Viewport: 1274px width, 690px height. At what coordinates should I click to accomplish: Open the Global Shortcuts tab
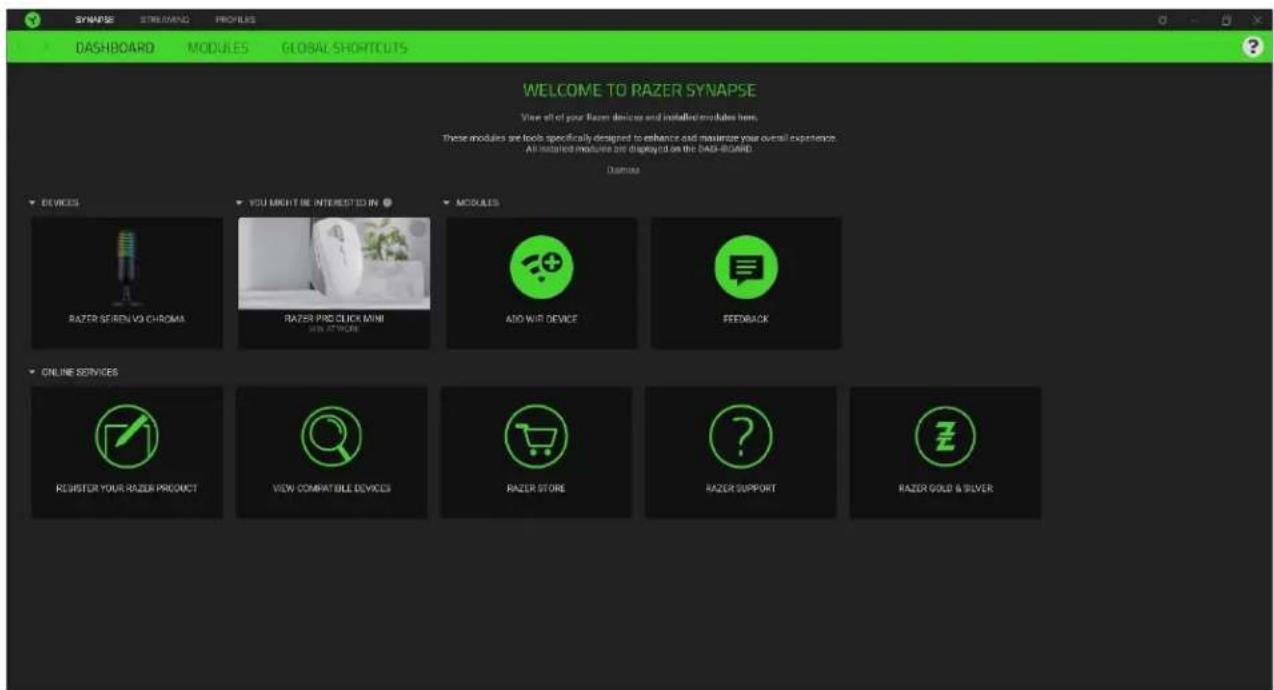(x=344, y=47)
